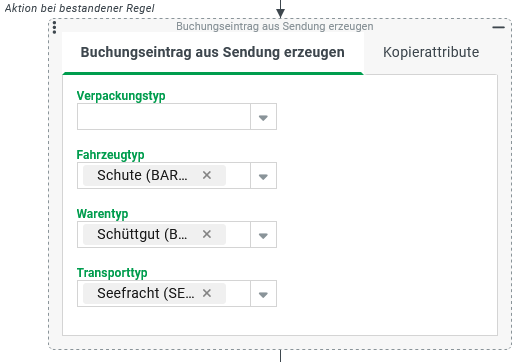Switch to the Kopierattribute tab
The height and width of the screenshot is (362, 519).
(x=431, y=52)
